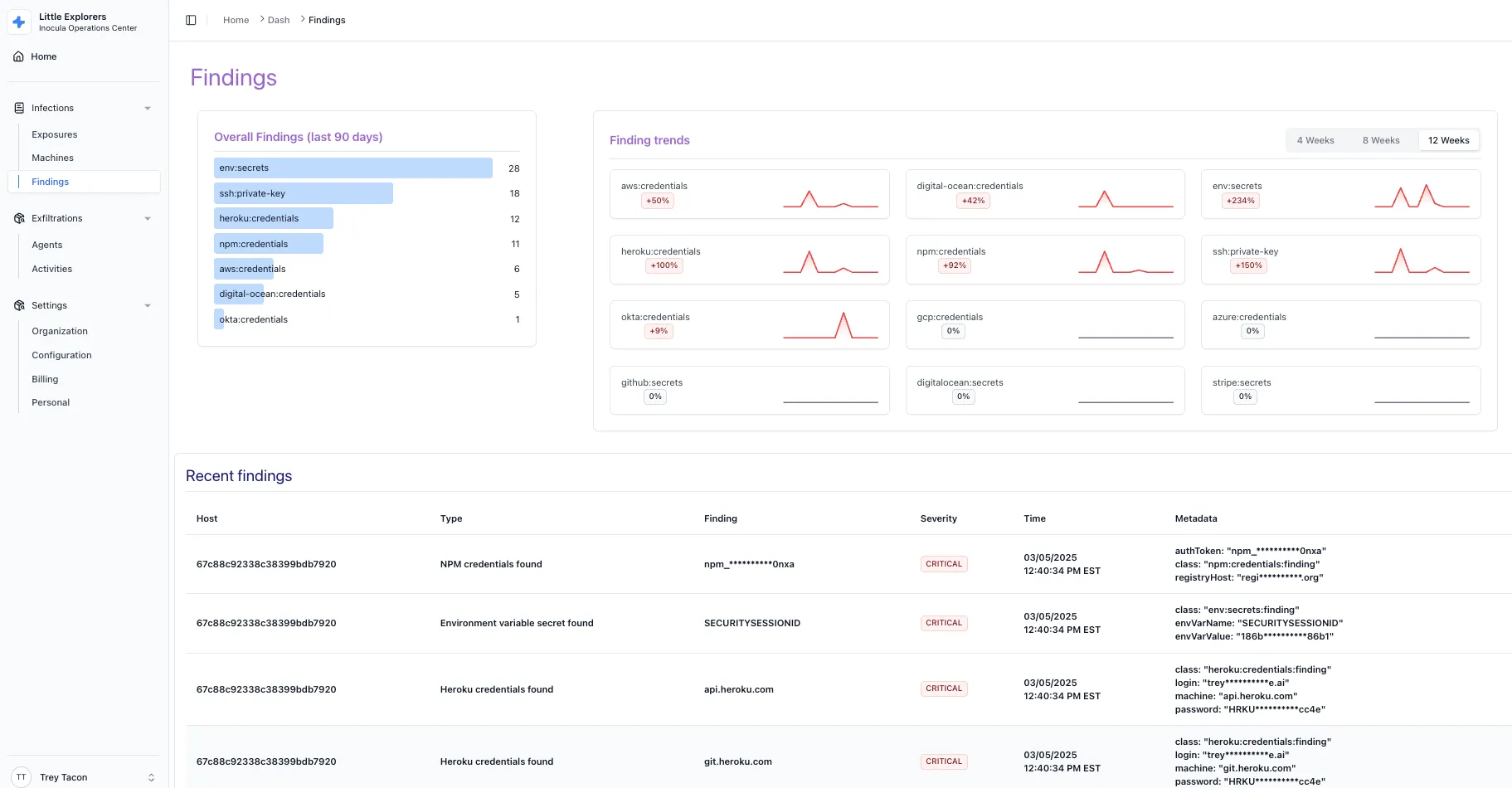Click the env:secrets bar in Overall Findings

(352, 168)
